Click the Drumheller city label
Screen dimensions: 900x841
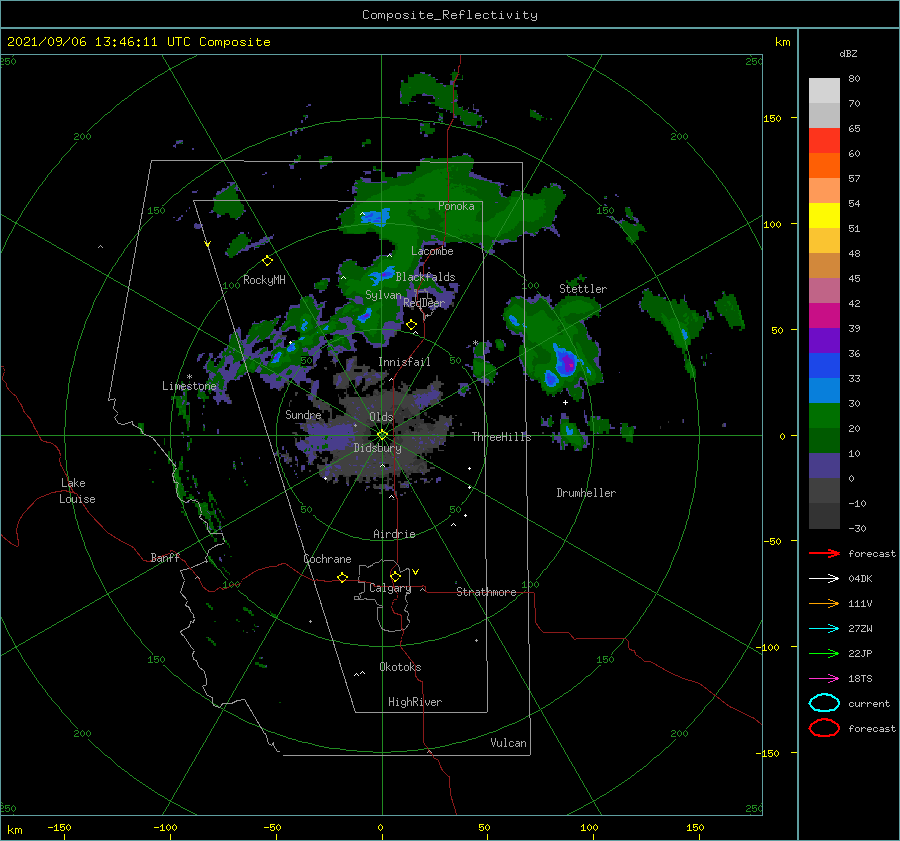click(x=586, y=493)
